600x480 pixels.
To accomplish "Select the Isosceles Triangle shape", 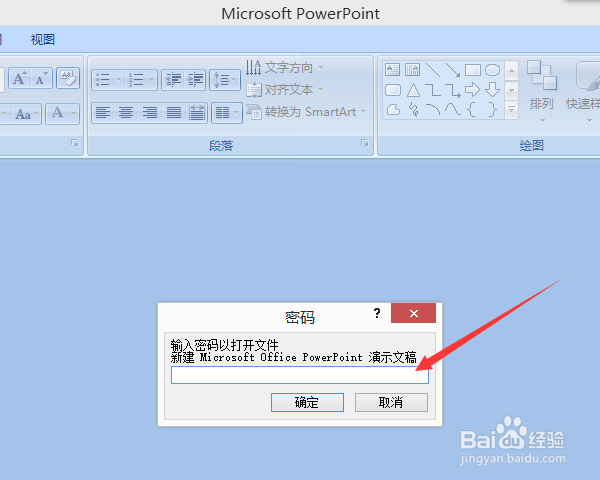I will [x=413, y=90].
